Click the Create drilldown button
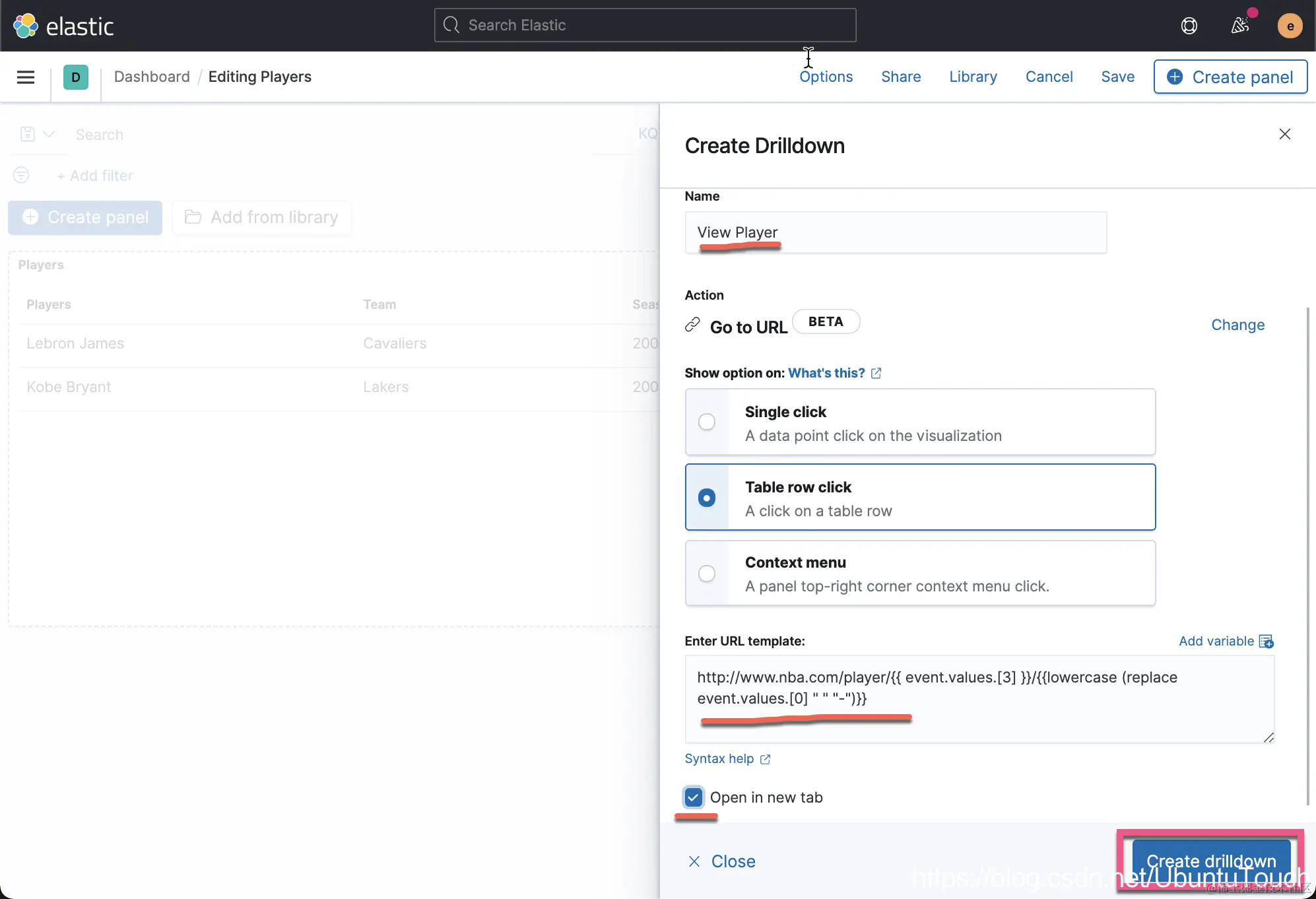The height and width of the screenshot is (899, 1316). coord(1210,860)
